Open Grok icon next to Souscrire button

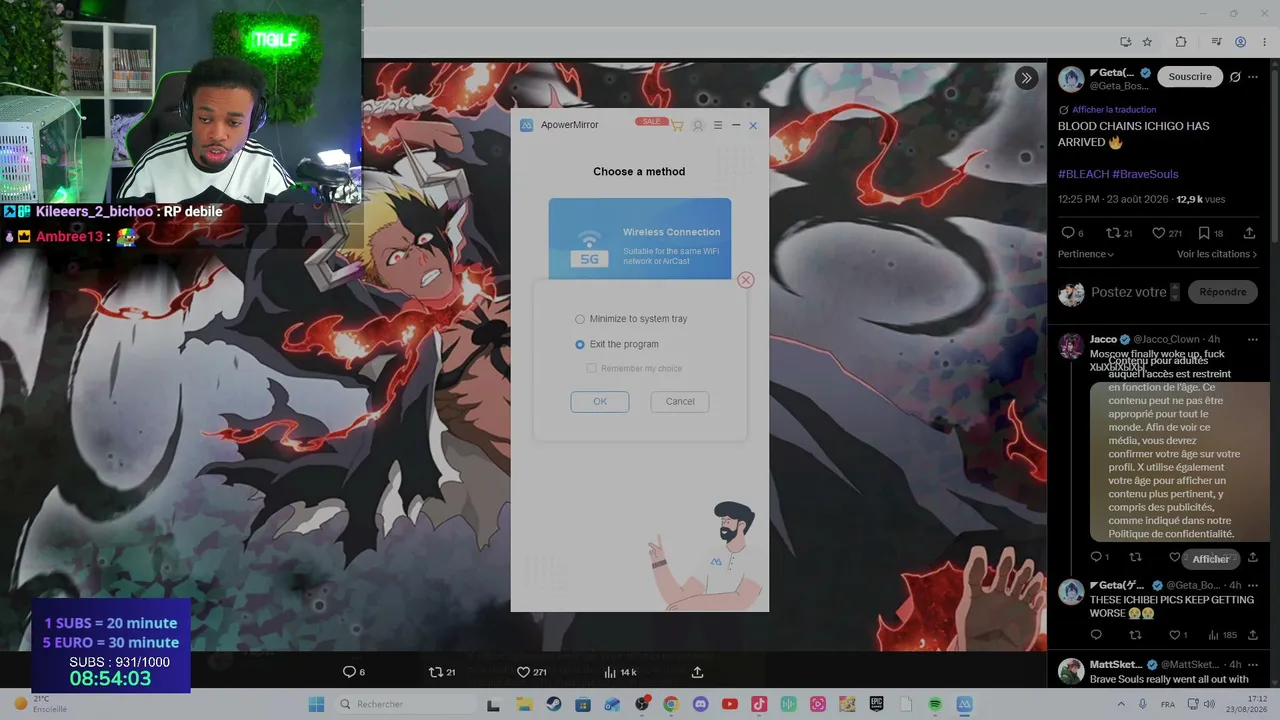pyautogui.click(x=1235, y=77)
